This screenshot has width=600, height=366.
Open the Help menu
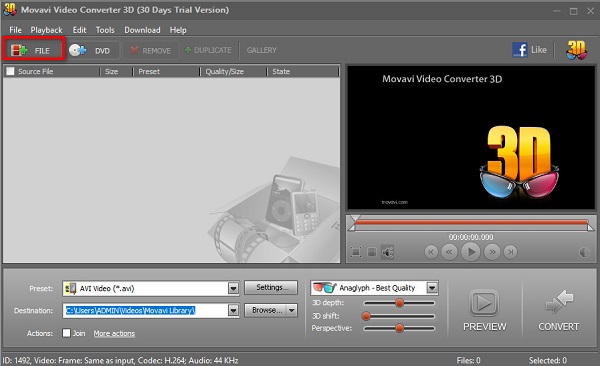[x=178, y=30]
